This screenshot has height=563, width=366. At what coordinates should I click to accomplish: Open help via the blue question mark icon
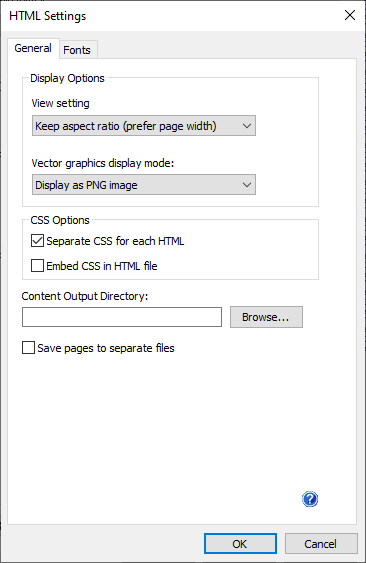(310, 499)
